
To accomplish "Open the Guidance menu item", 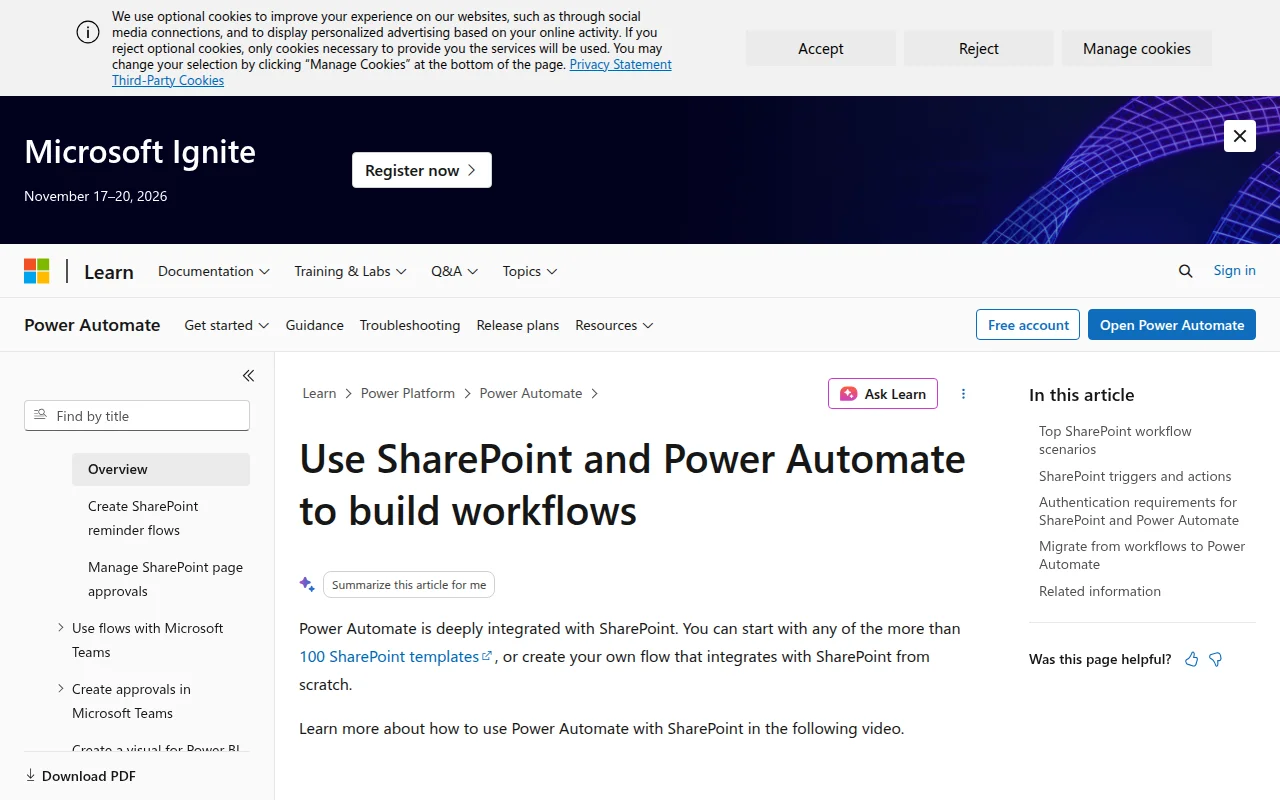I will tap(314, 325).
